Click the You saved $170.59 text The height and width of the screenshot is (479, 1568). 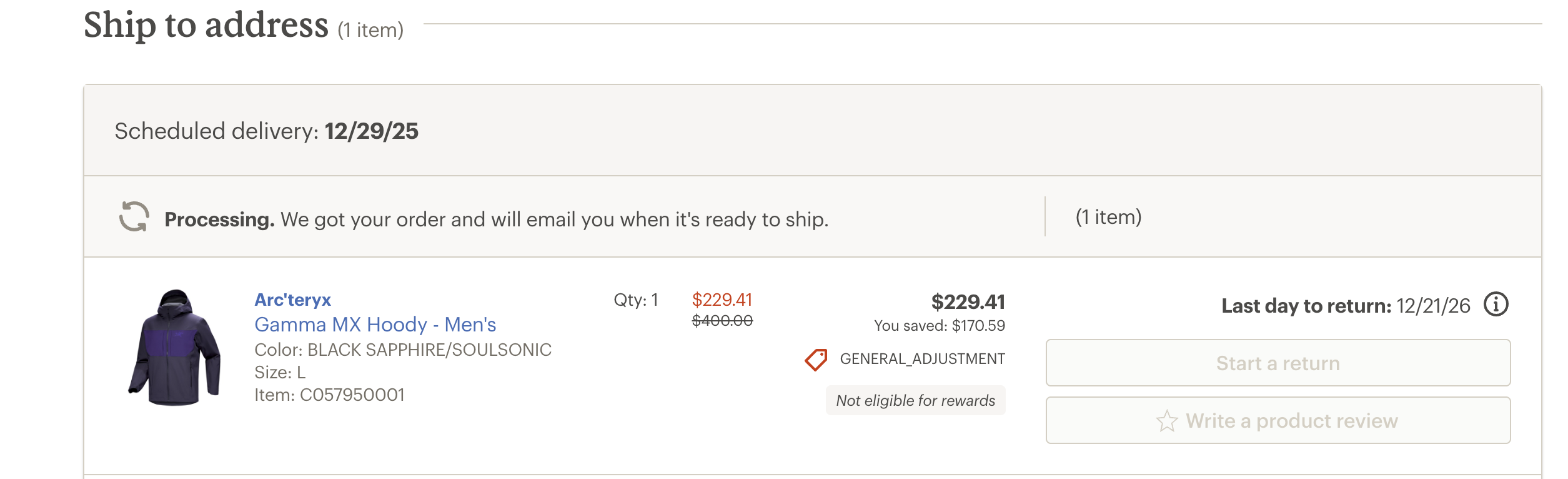point(939,326)
